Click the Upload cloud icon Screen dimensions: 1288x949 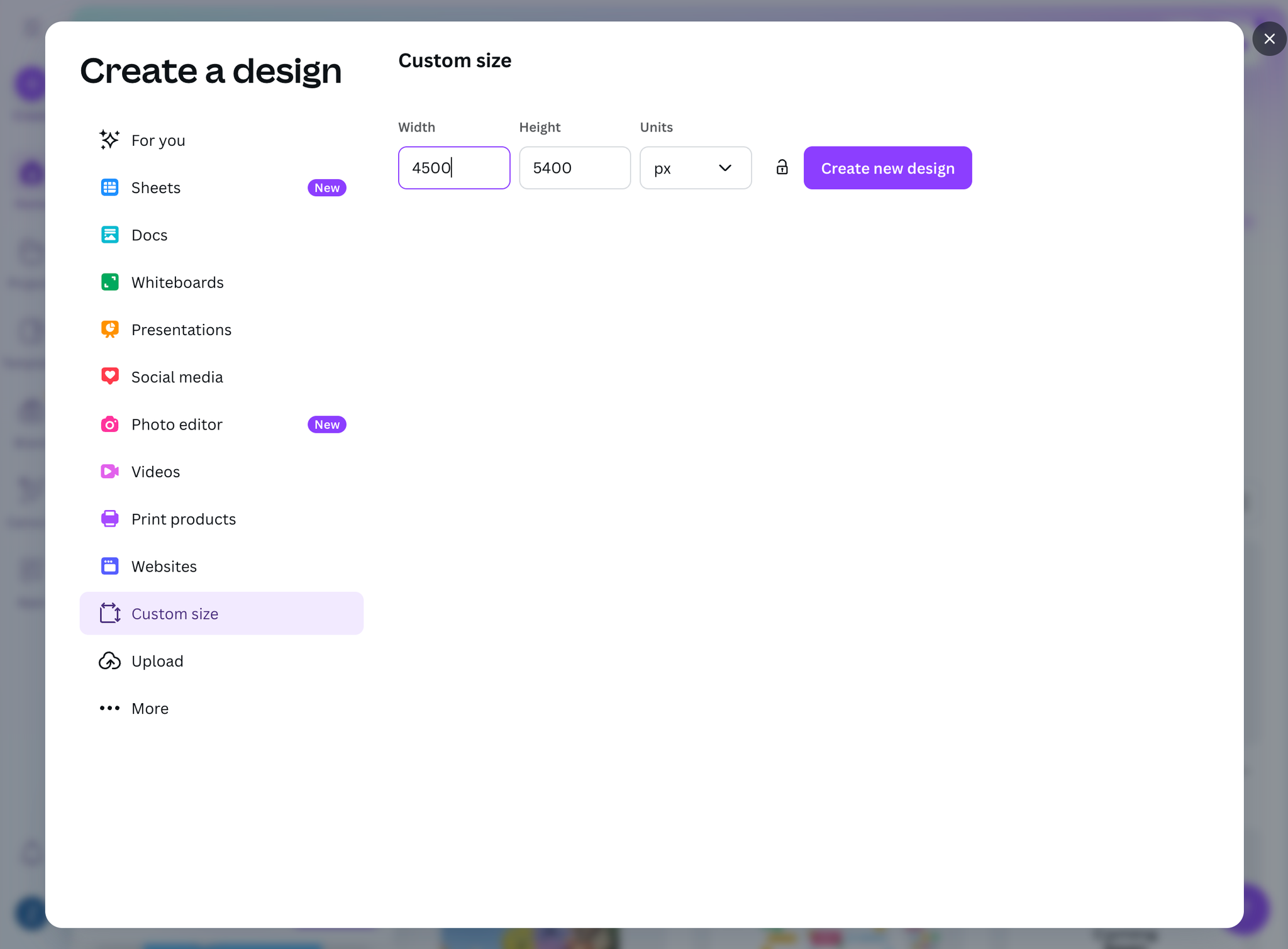tap(109, 660)
